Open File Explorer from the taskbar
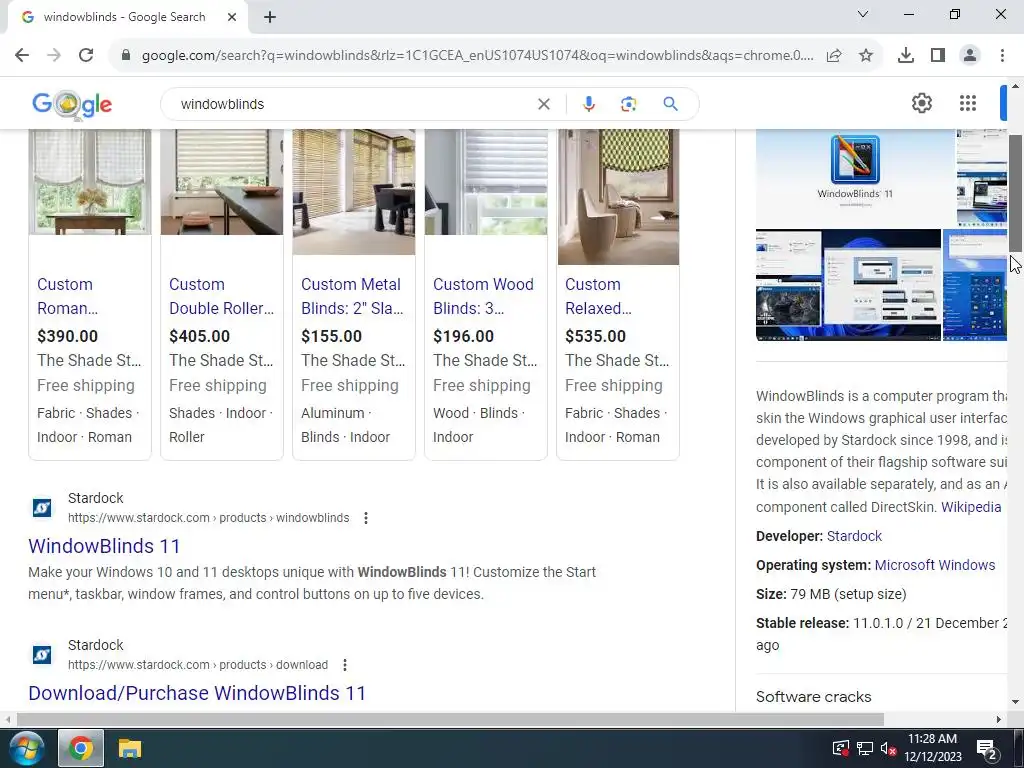 129,748
